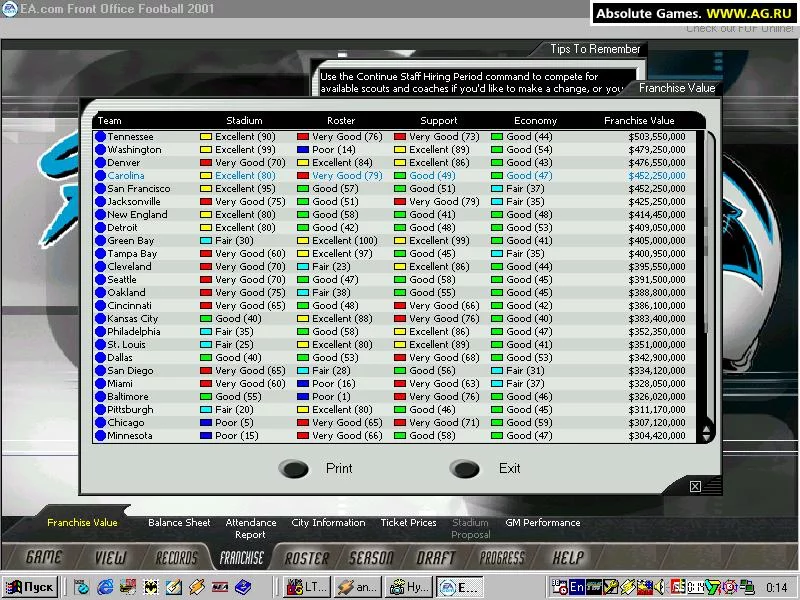
Task: Click the En language indicator in tray
Action: [577, 587]
